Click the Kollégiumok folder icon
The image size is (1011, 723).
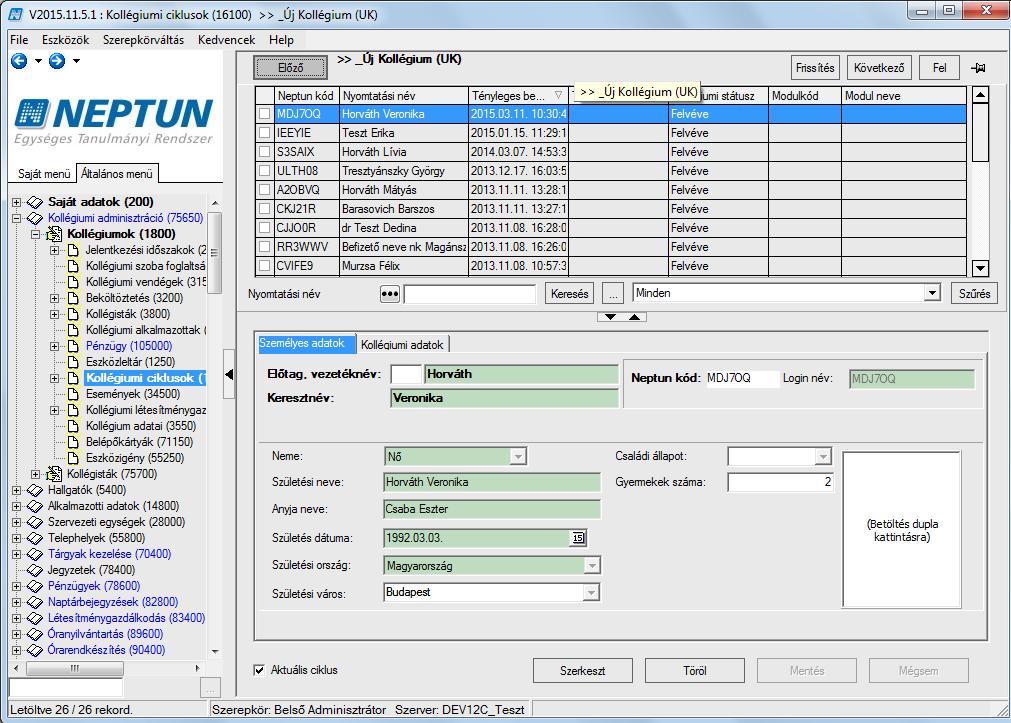55,234
